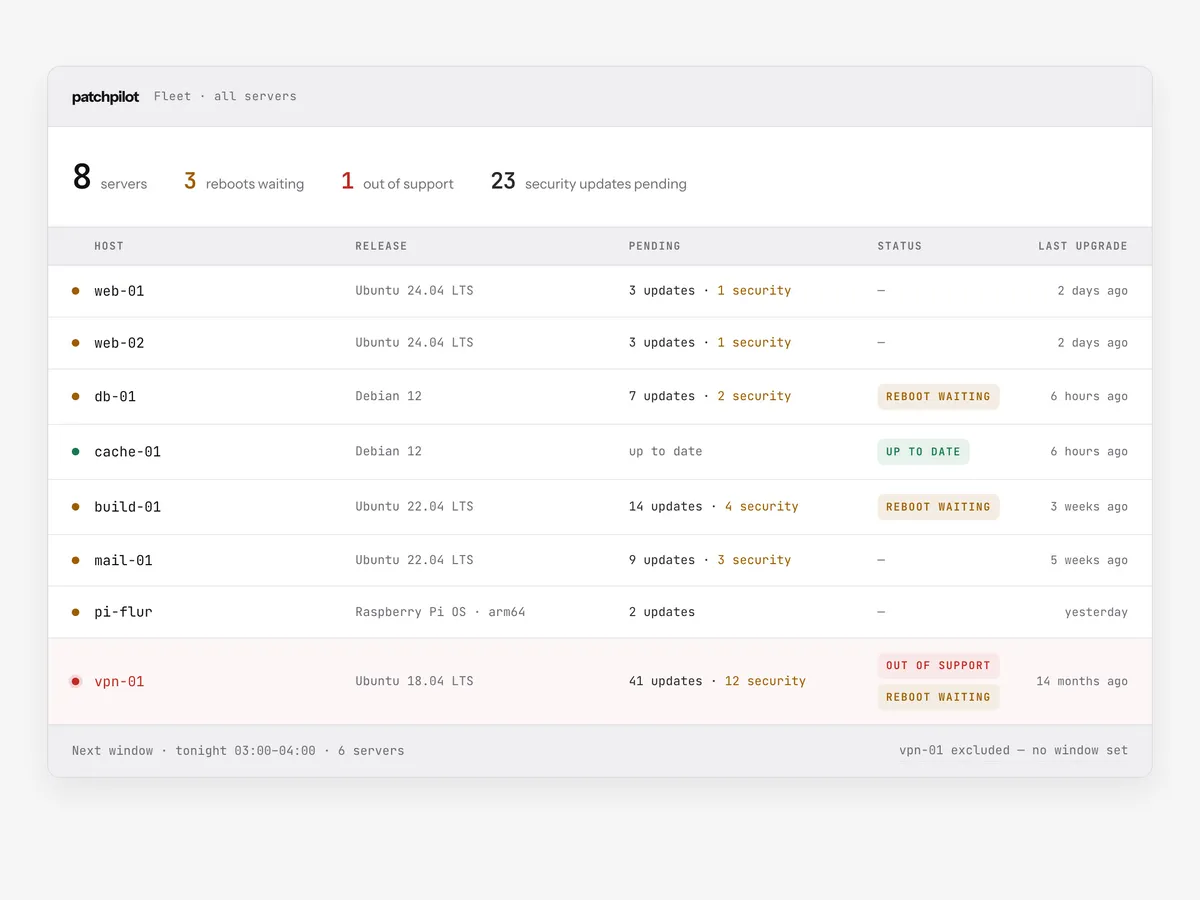Image resolution: width=1200 pixels, height=900 pixels.
Task: Click 'Debian 12' release for db-01
Action: click(388, 397)
